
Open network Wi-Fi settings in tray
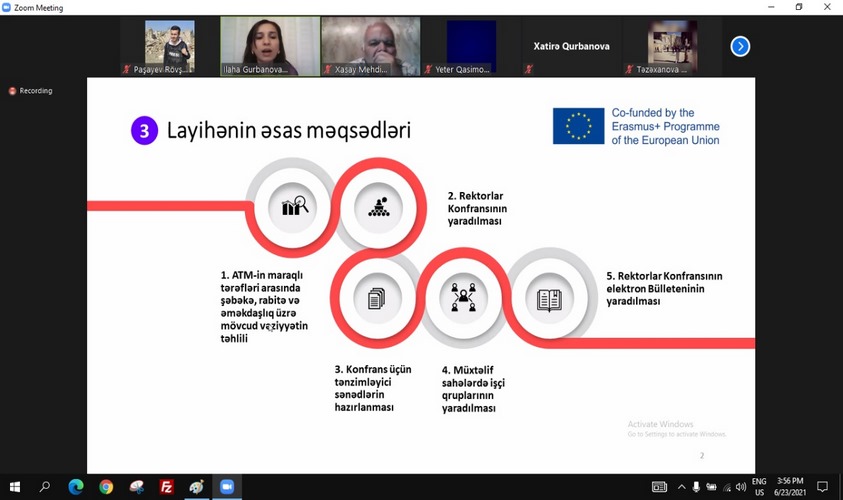(725, 487)
